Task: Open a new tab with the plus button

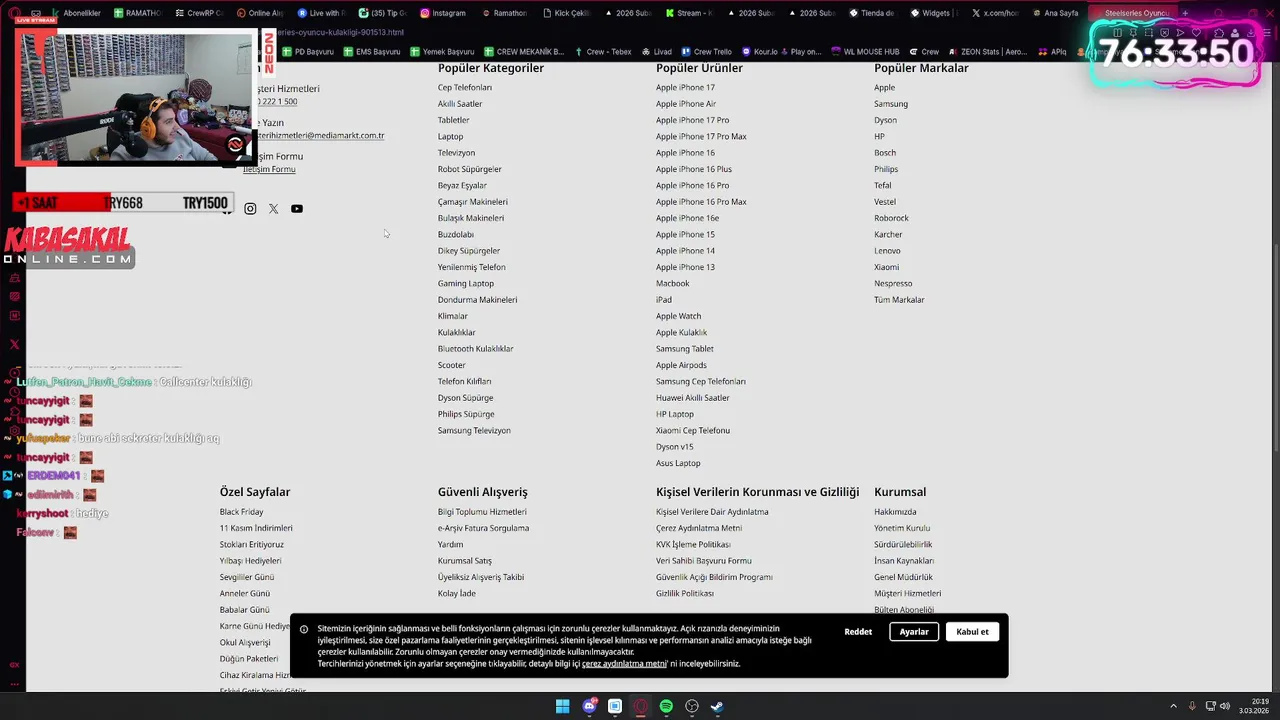Action: 1185,13
